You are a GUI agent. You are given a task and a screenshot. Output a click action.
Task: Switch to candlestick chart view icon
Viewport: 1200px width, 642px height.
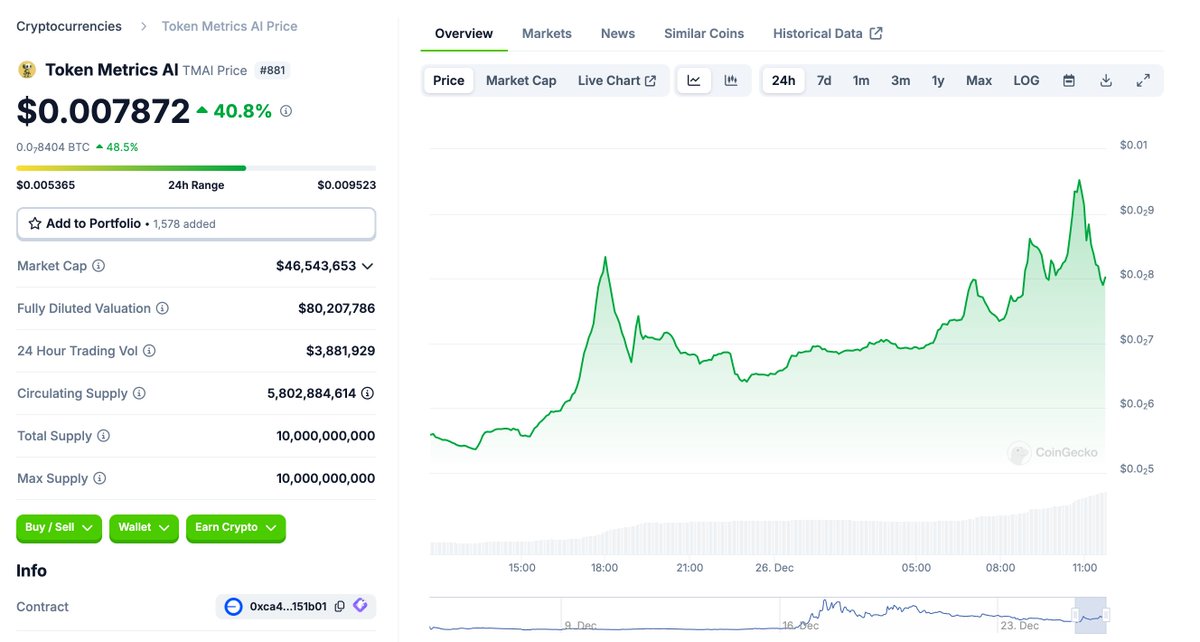click(731, 80)
